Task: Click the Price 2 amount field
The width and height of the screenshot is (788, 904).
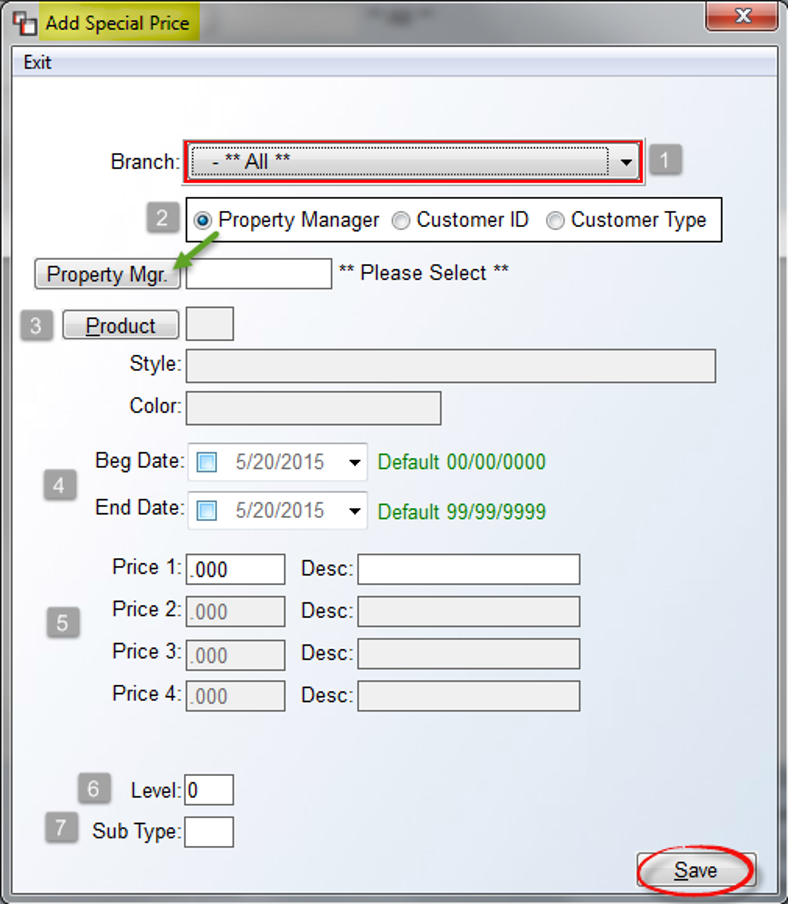Action: (235, 612)
